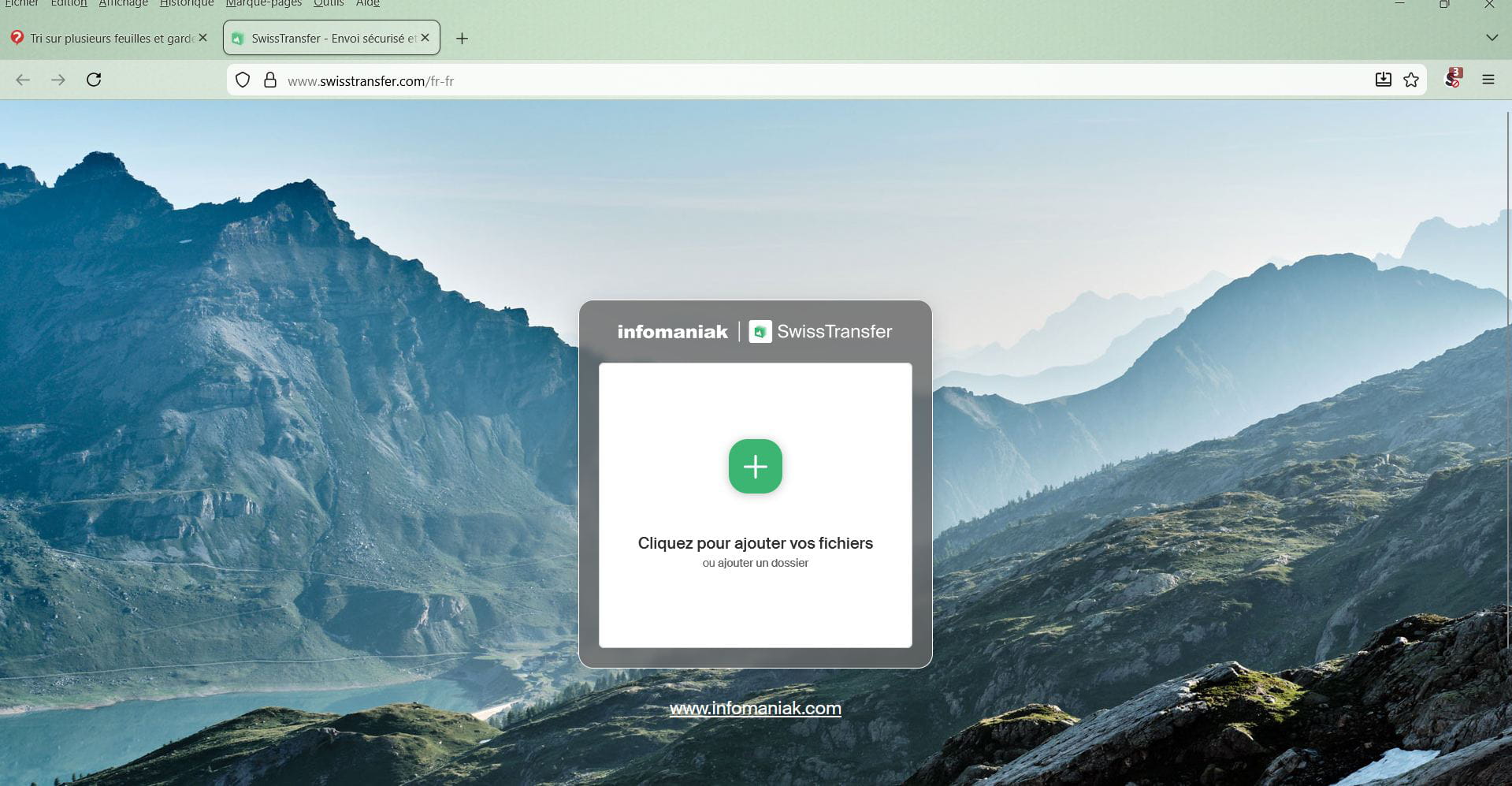The height and width of the screenshot is (786, 1512).
Task: Open a new browser tab
Action: point(463,39)
